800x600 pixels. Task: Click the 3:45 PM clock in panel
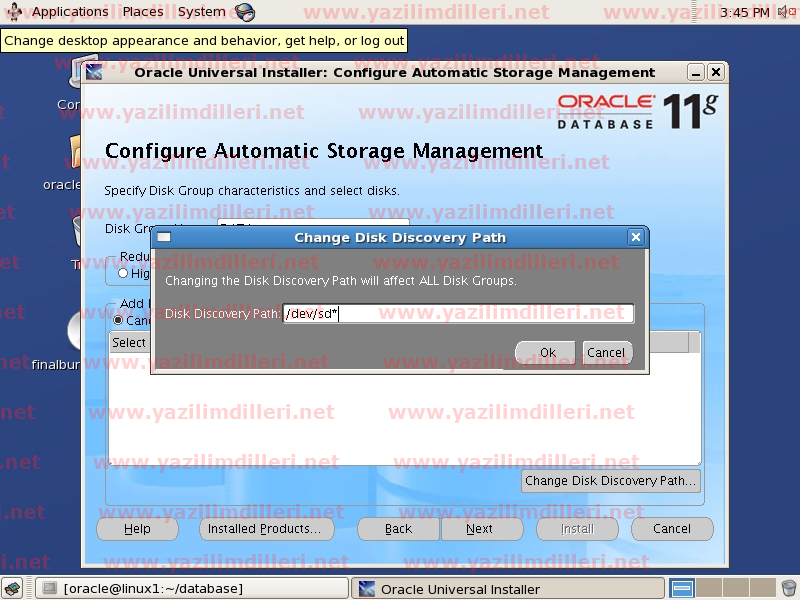(744, 12)
